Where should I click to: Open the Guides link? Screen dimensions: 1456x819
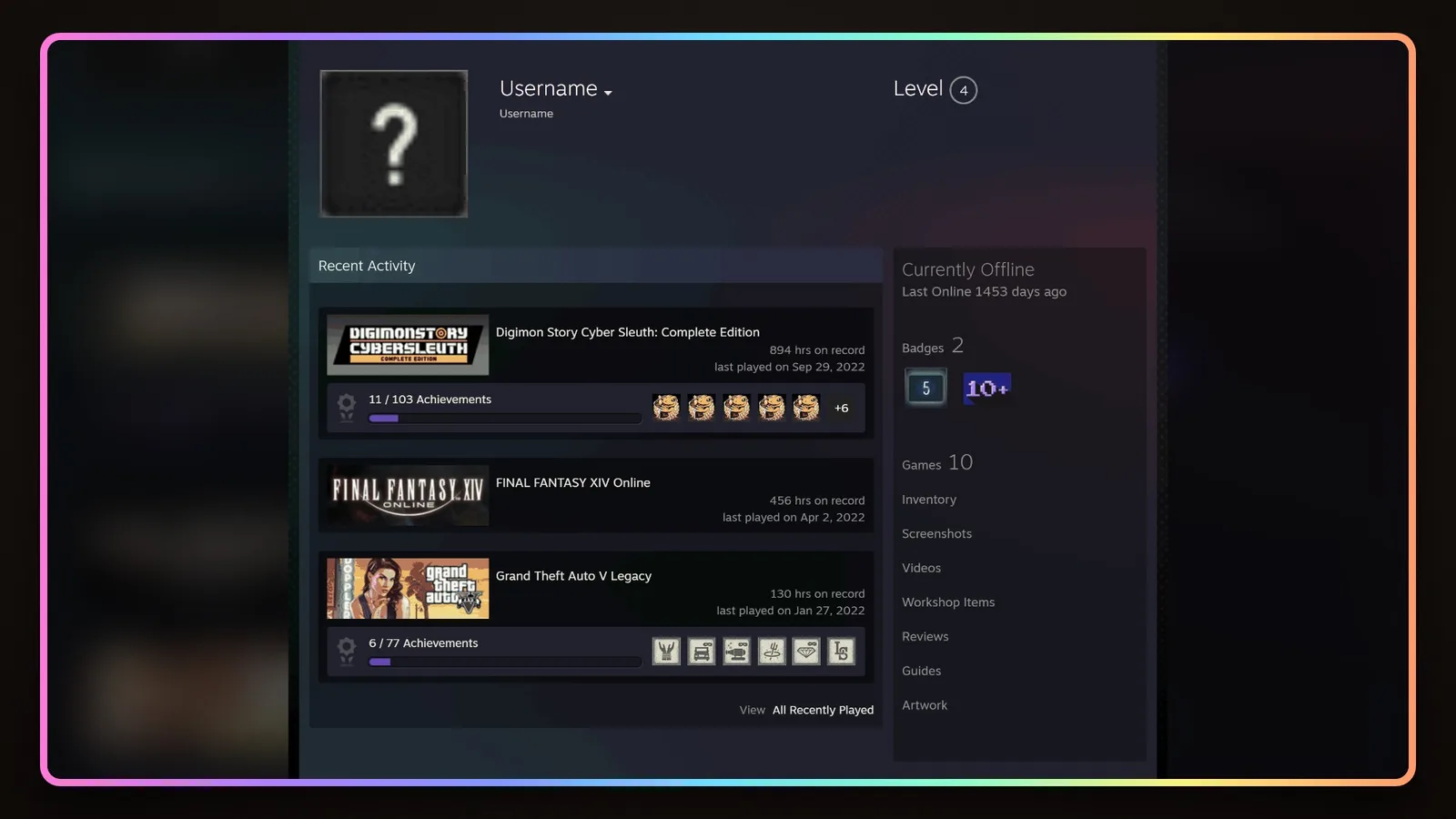(x=921, y=671)
